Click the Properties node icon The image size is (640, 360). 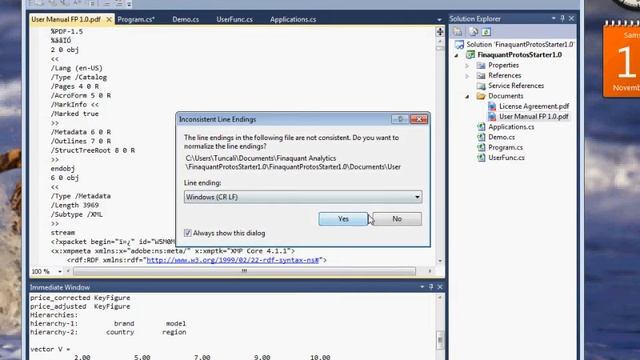pos(481,65)
